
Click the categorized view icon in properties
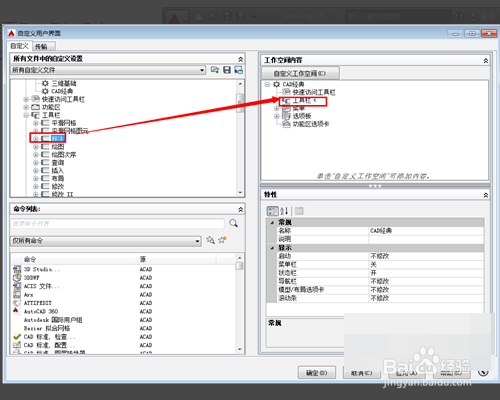click(x=272, y=211)
